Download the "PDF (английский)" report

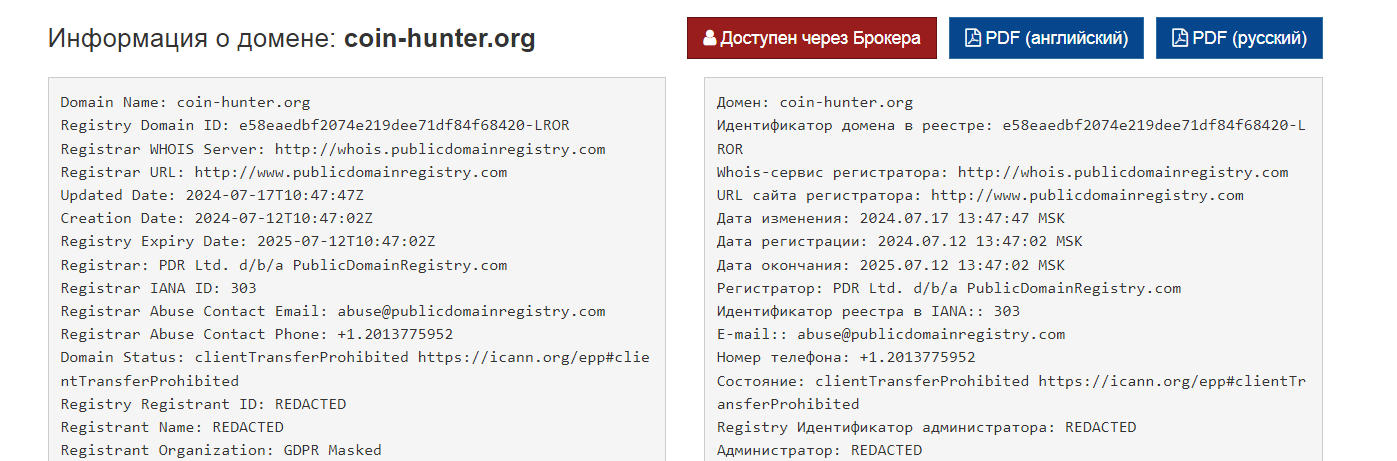tap(1045, 39)
